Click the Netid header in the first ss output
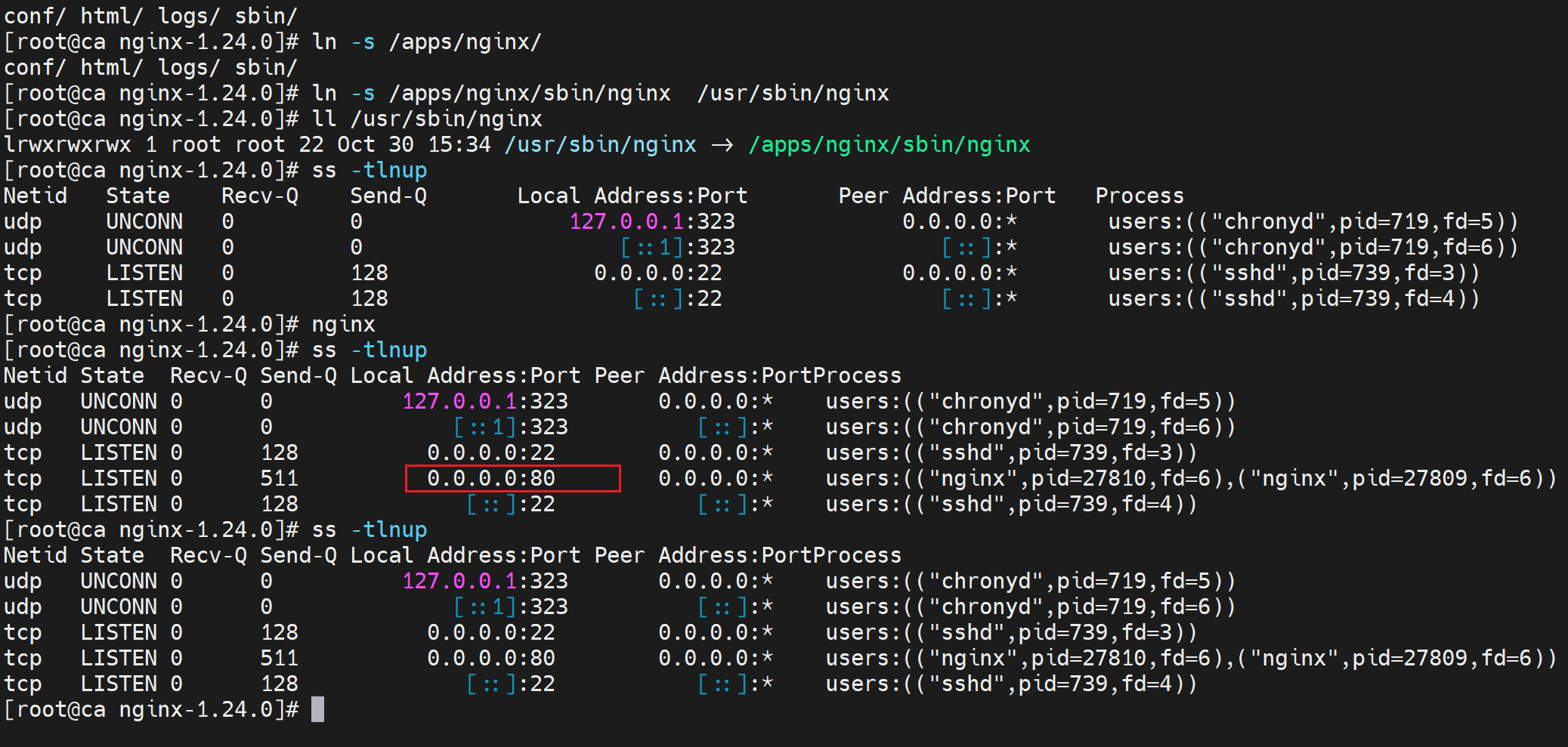Image resolution: width=1568 pixels, height=747 pixels. [x=36, y=196]
